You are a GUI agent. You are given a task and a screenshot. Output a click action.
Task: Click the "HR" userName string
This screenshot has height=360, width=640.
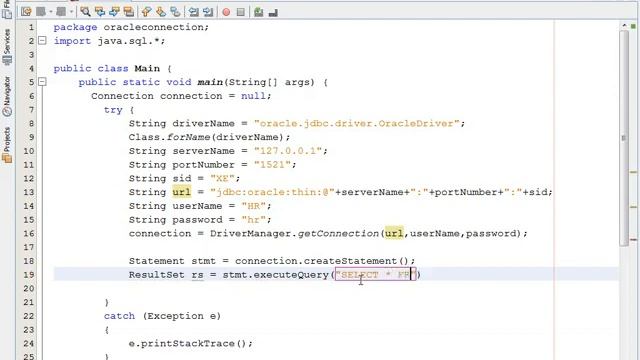coord(253,206)
